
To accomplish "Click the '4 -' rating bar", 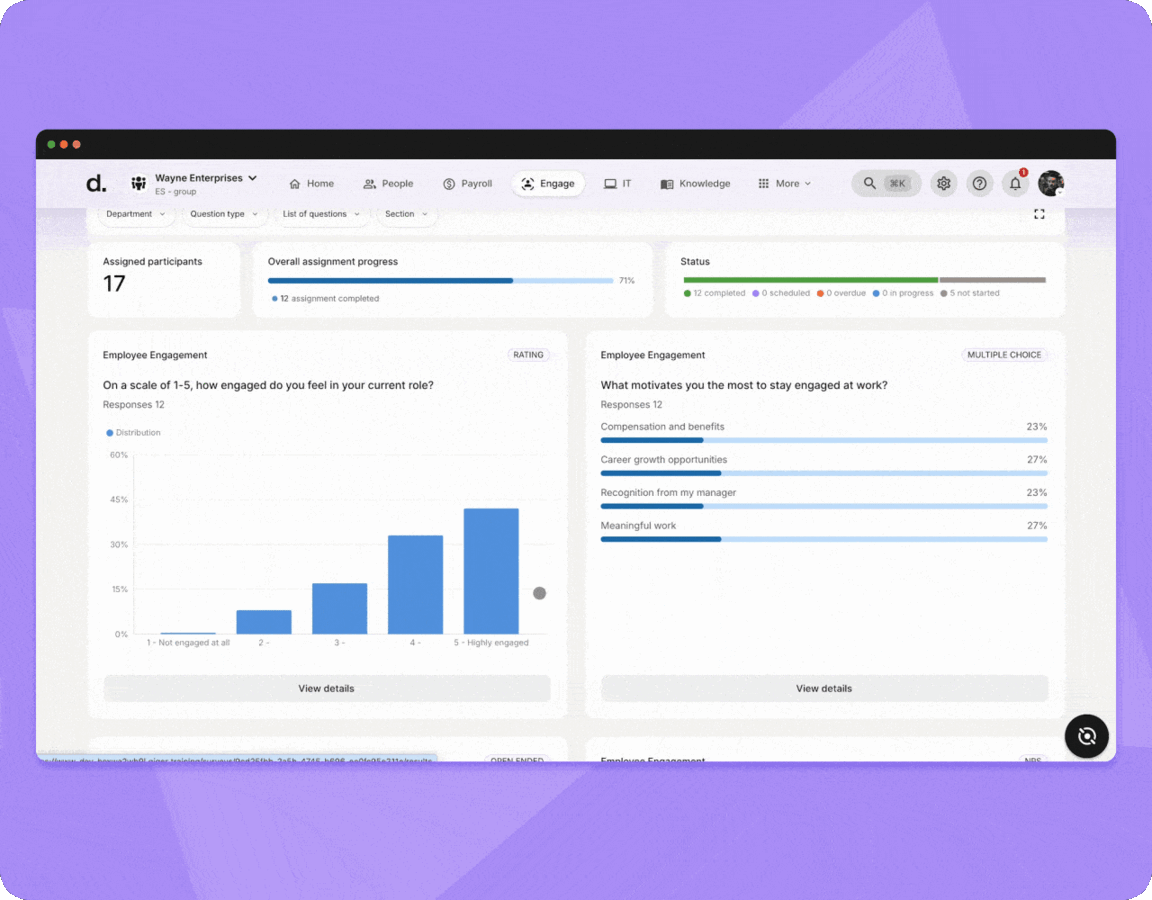I will (415, 584).
